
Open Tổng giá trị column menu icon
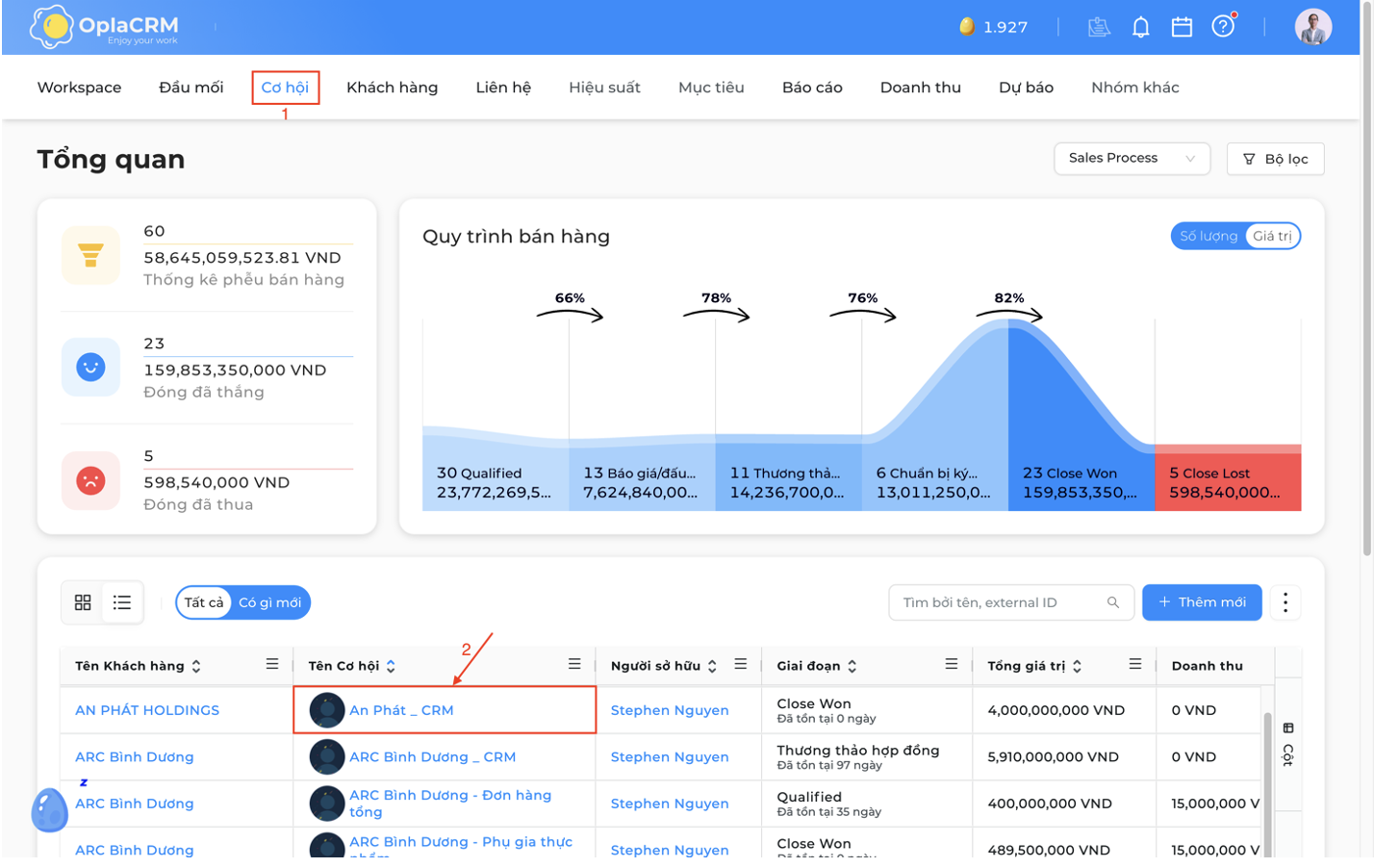(1135, 664)
